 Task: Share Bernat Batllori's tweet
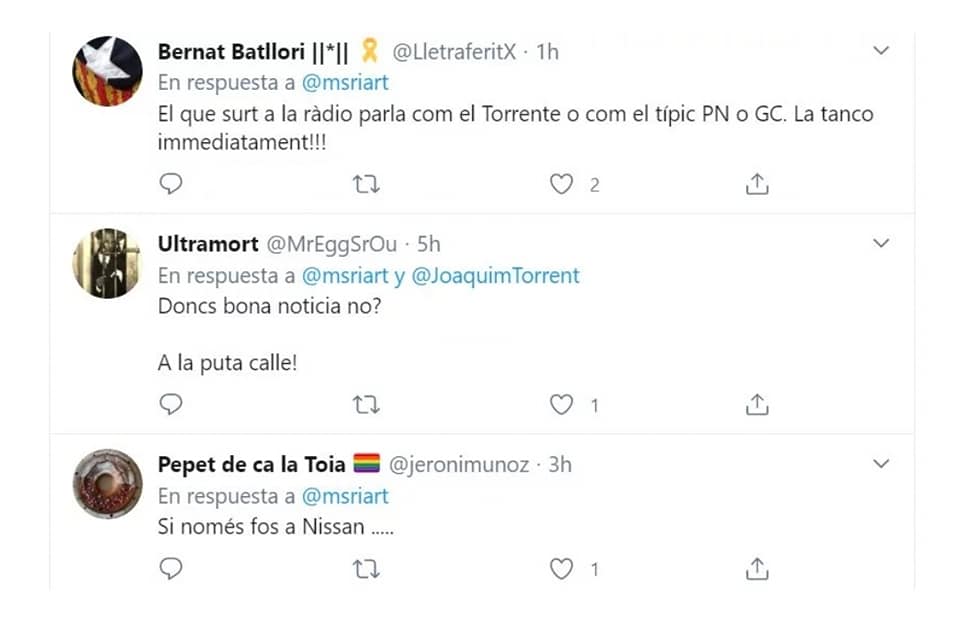point(757,184)
